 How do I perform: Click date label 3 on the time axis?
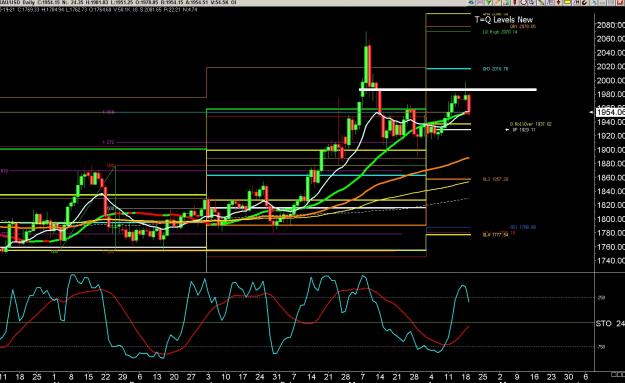click(x=208, y=377)
